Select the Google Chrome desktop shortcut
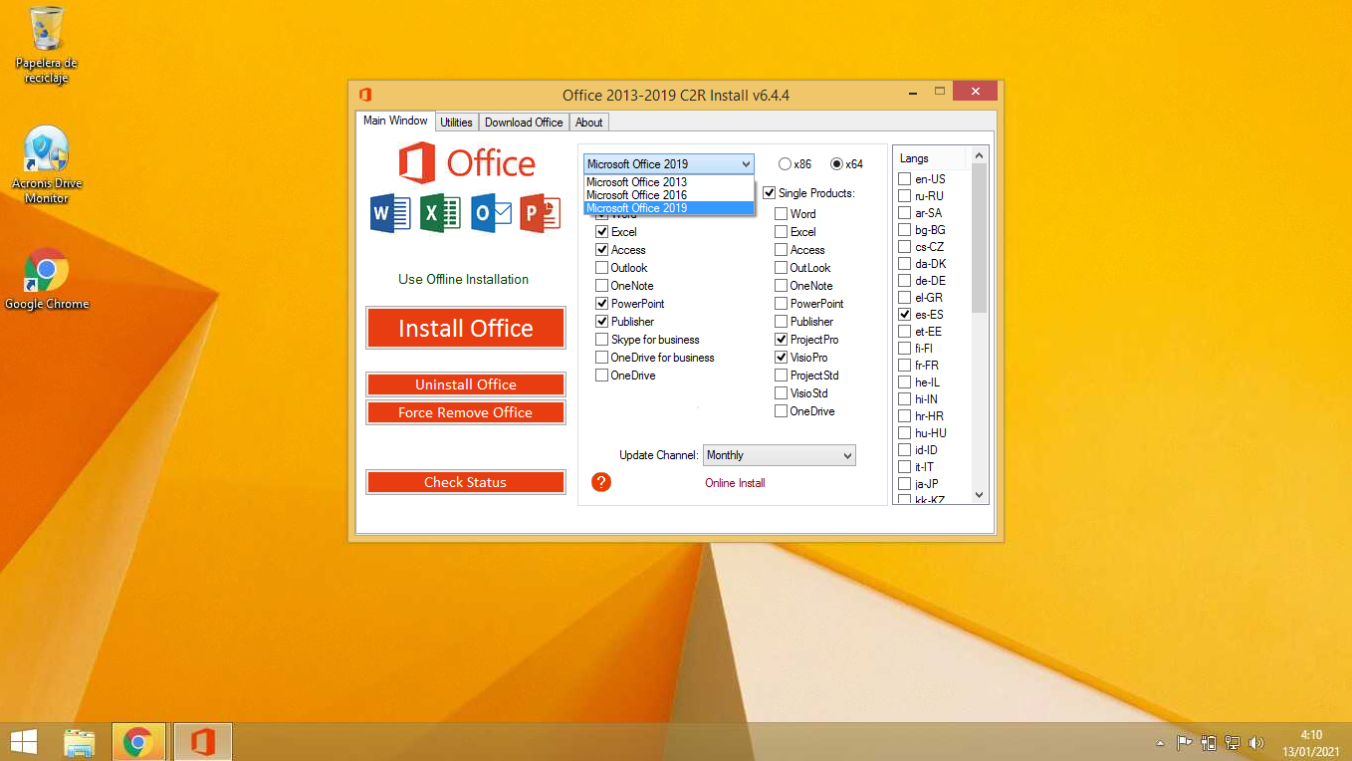The height and width of the screenshot is (761, 1352). coord(46,279)
